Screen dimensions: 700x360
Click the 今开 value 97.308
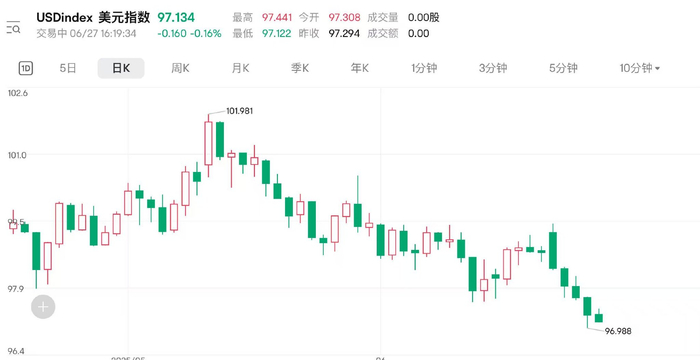(x=344, y=18)
